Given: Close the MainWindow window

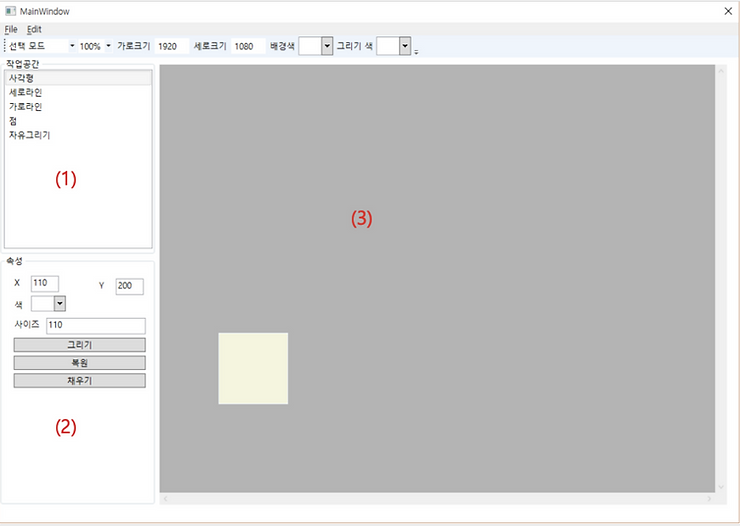Looking at the screenshot, I should pos(728,11).
